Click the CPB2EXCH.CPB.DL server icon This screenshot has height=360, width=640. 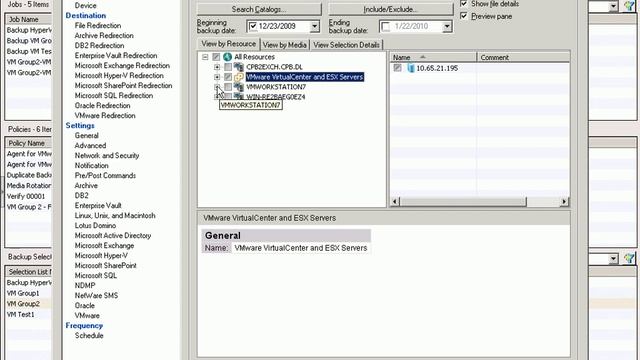point(239,67)
